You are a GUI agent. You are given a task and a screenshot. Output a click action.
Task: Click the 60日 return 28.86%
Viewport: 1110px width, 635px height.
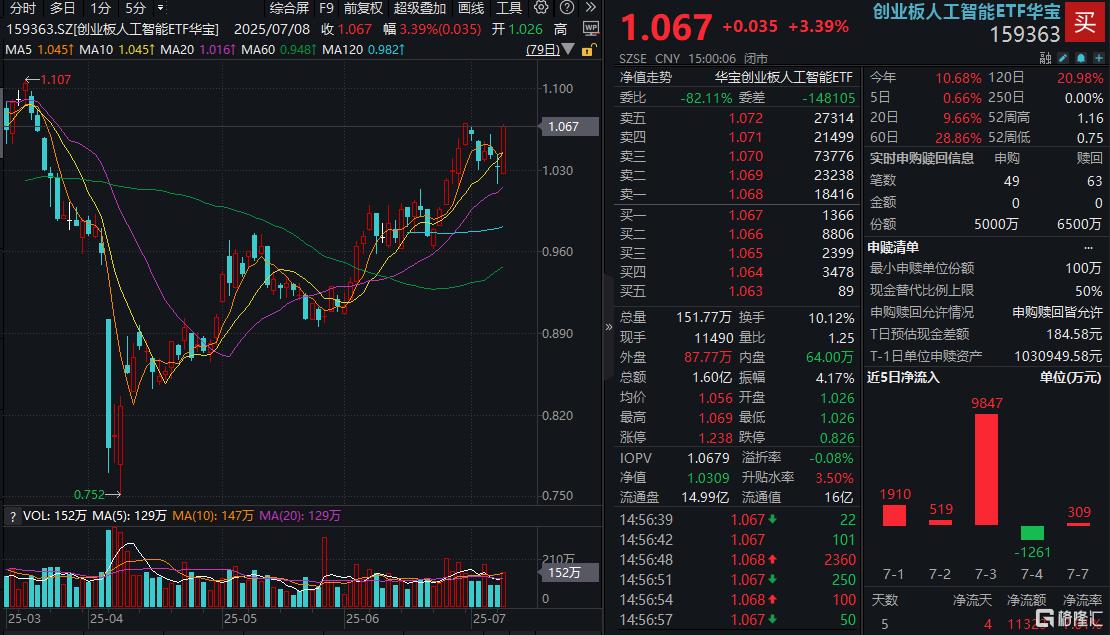point(959,137)
